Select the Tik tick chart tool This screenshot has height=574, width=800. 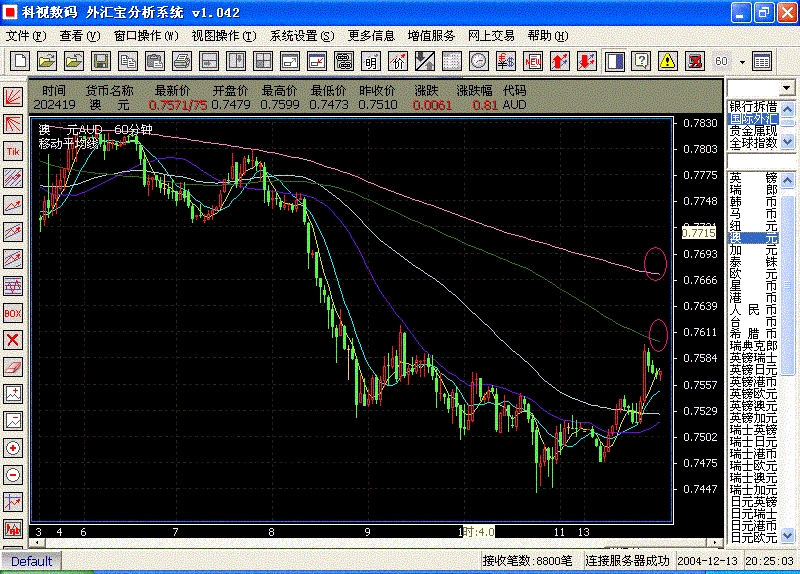click(13, 151)
